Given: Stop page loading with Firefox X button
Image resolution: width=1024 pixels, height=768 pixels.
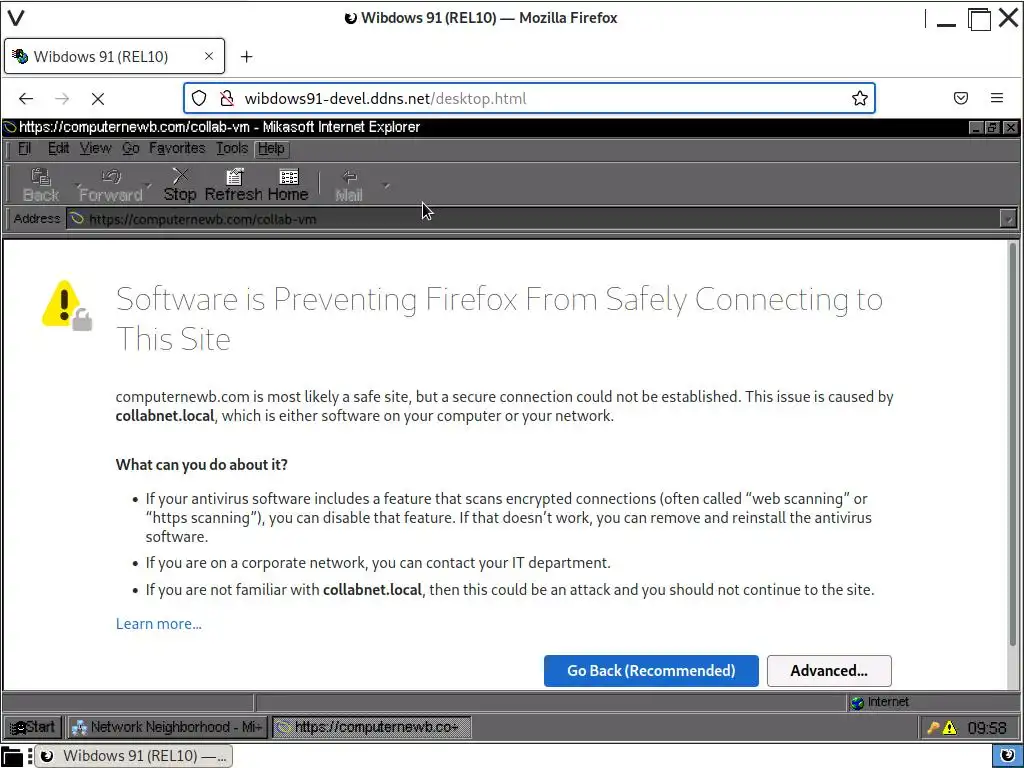Looking at the screenshot, I should tap(98, 99).
